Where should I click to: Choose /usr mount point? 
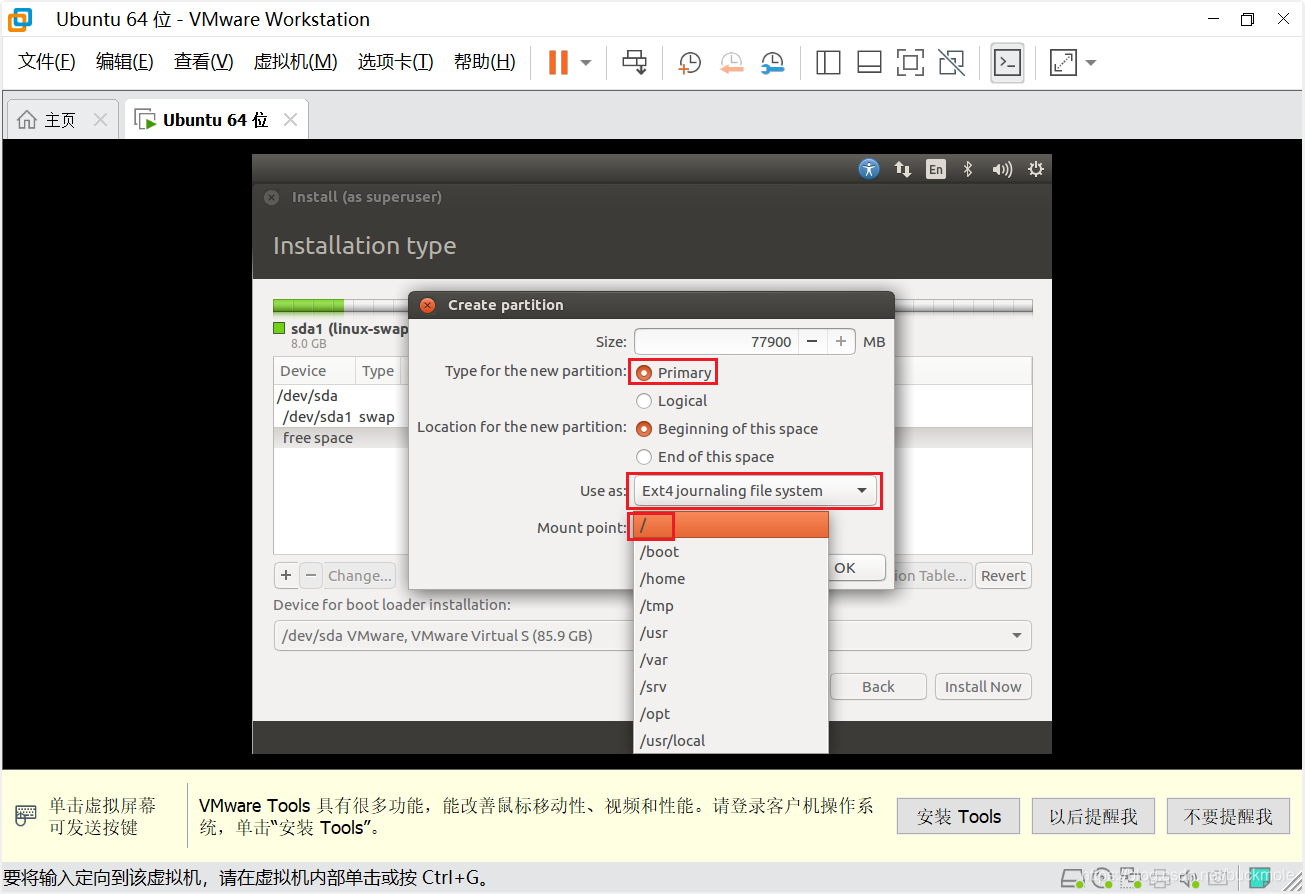coord(731,633)
